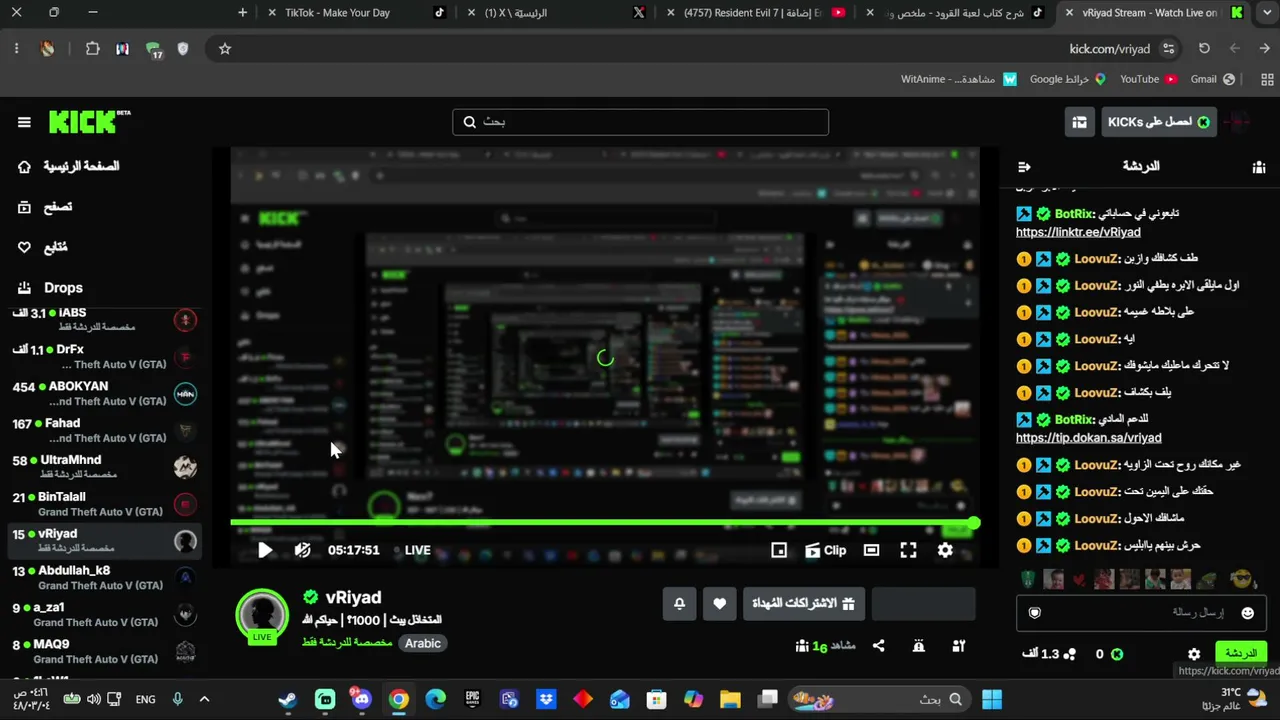Click the KICKs balance icon showing 0
Screen dimensions: 1280x720
tap(1117, 654)
